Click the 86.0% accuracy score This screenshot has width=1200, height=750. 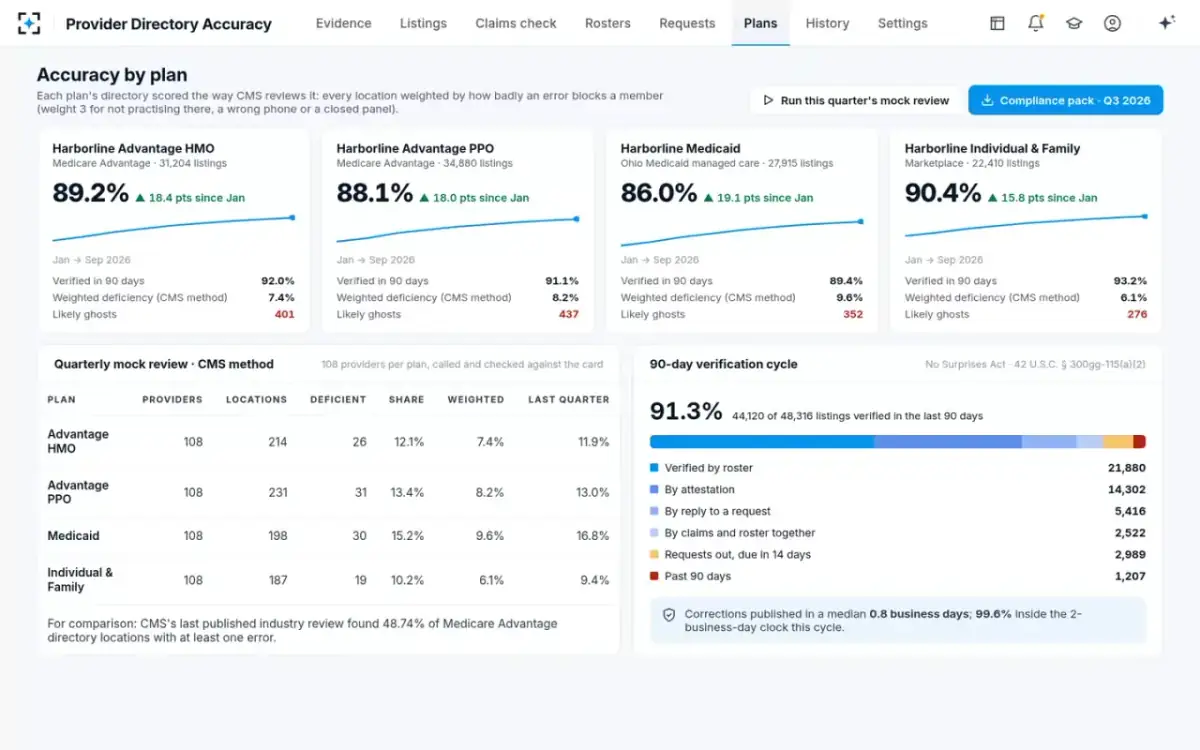(x=659, y=193)
